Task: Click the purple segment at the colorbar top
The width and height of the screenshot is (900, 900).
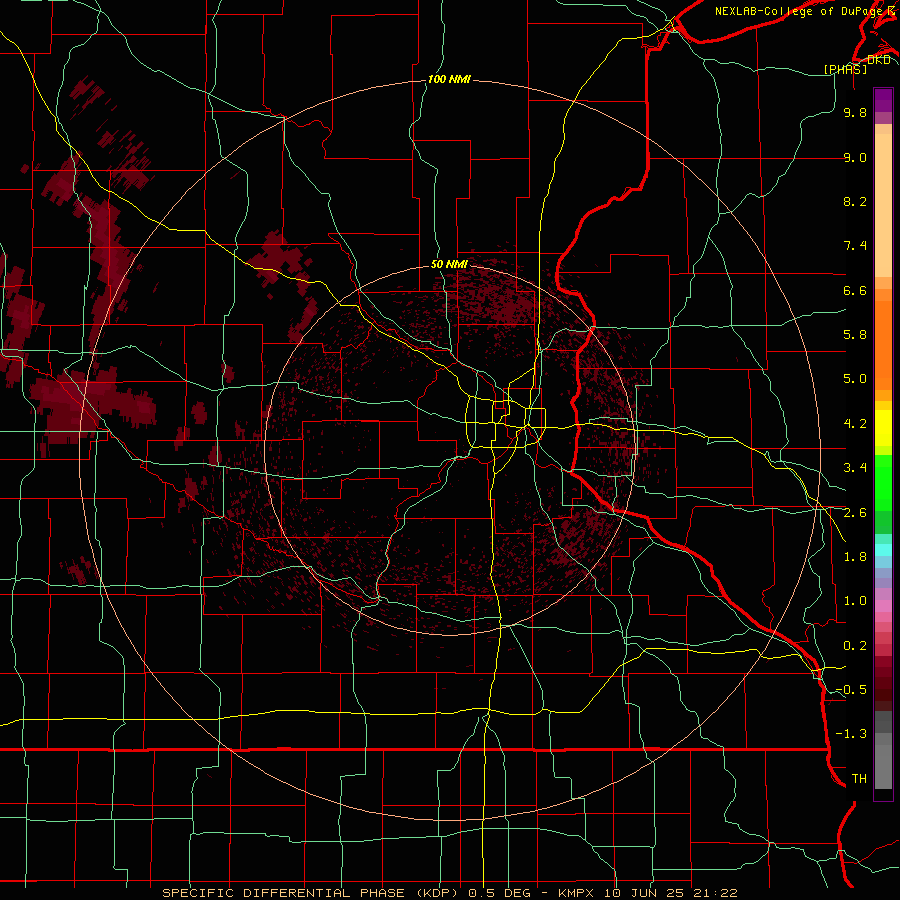Action: click(883, 100)
